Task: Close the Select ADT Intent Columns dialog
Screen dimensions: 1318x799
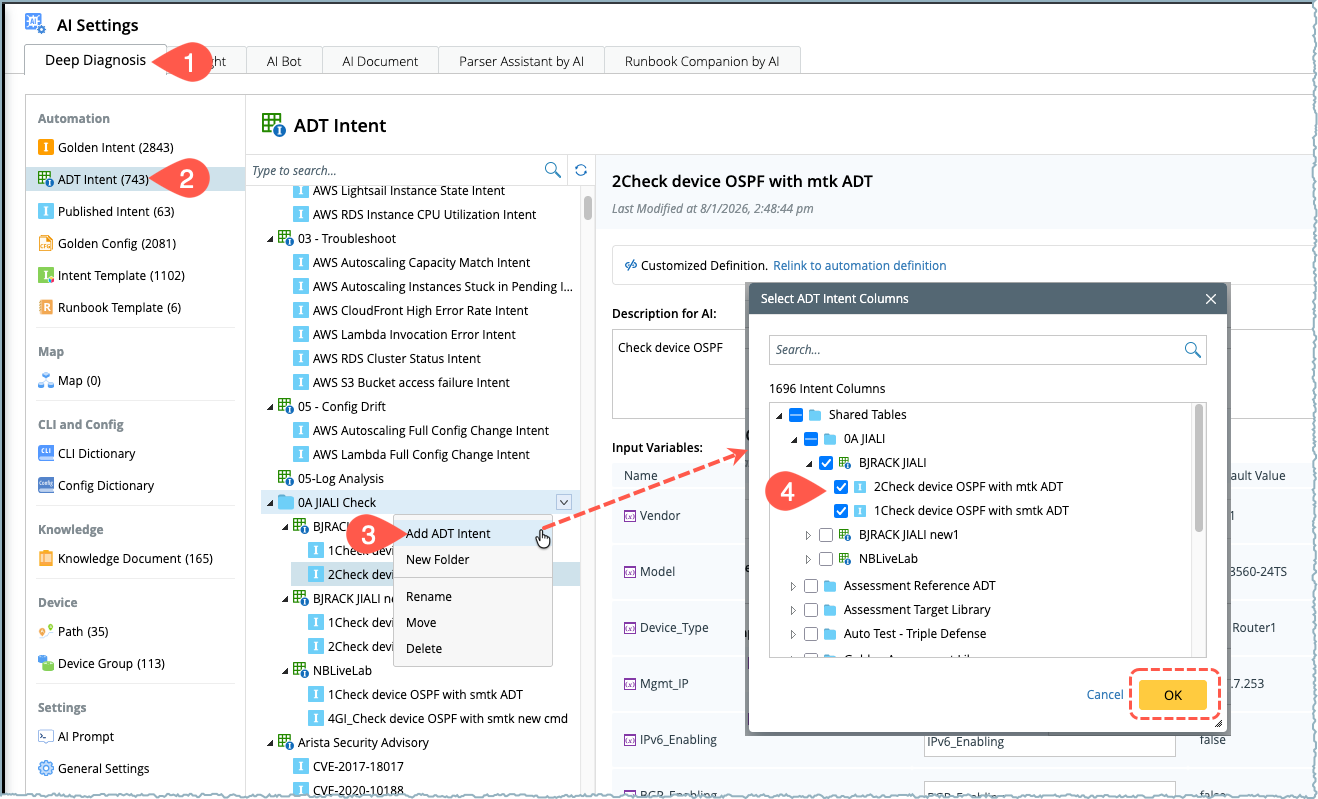Action: point(1210,298)
